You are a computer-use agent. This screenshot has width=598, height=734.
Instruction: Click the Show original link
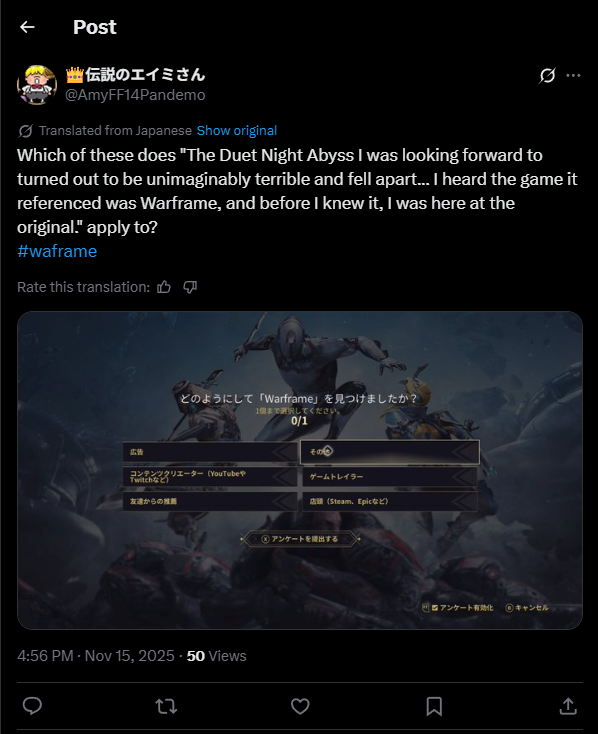pos(236,131)
